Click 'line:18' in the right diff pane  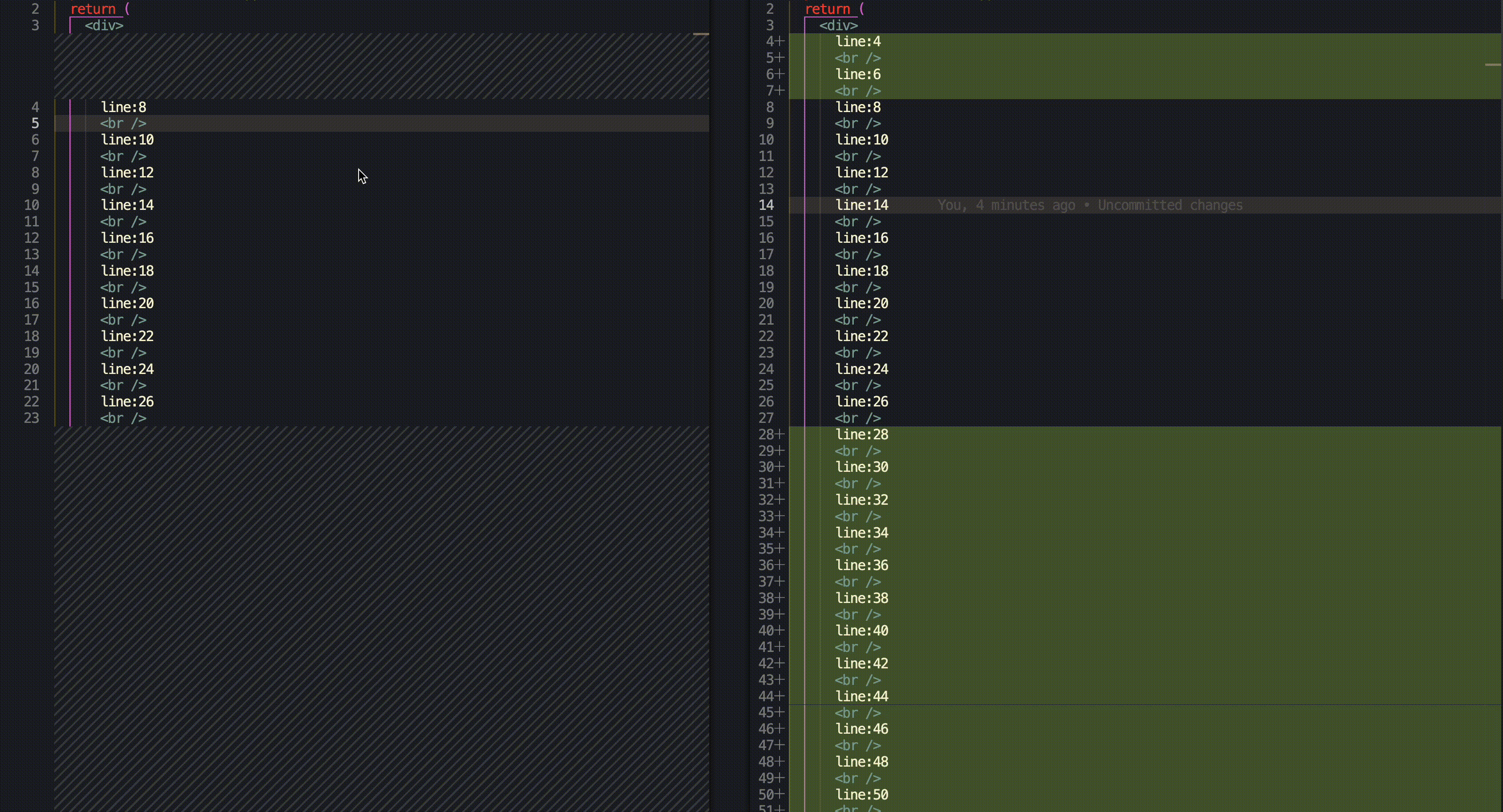(862, 271)
